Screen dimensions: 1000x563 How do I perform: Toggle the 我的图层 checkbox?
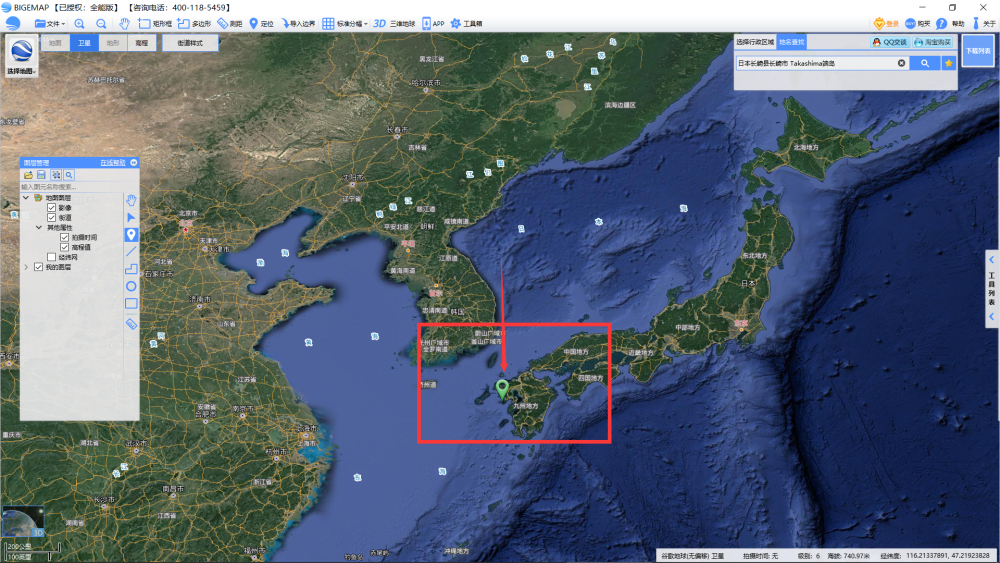(39, 267)
